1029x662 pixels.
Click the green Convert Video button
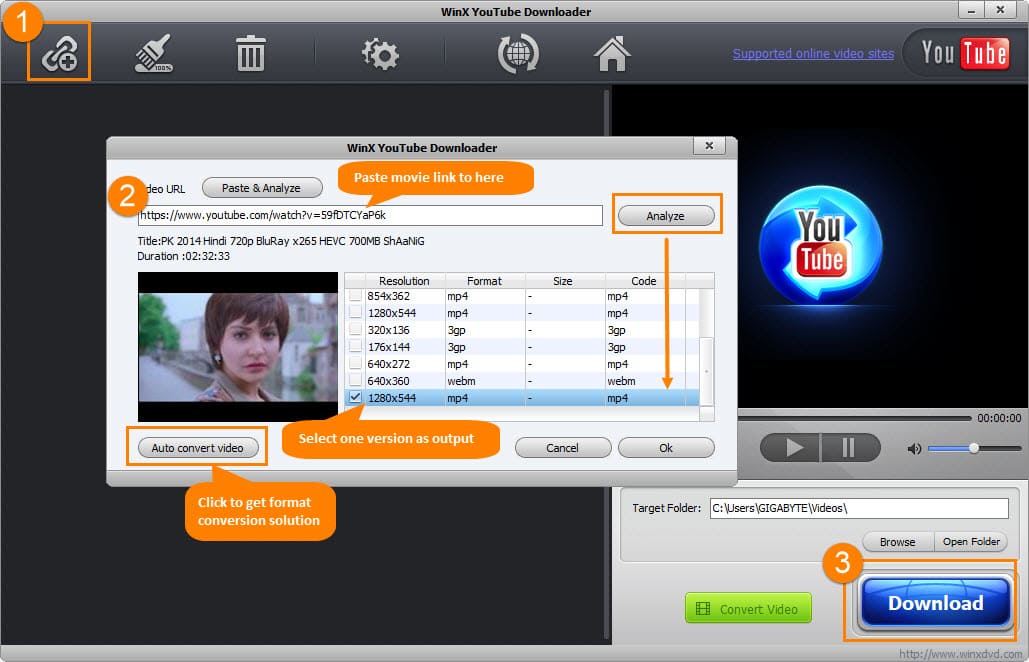(748, 608)
